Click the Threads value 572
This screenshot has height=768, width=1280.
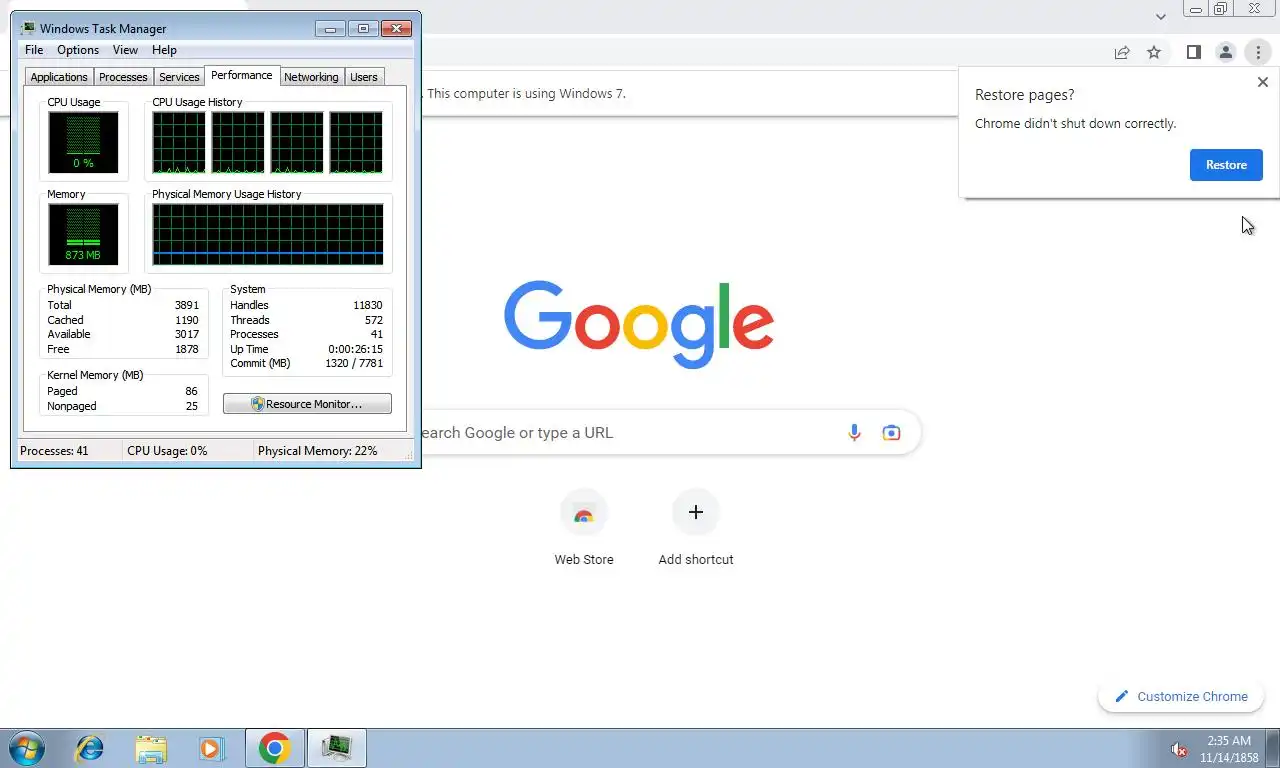pos(374,320)
